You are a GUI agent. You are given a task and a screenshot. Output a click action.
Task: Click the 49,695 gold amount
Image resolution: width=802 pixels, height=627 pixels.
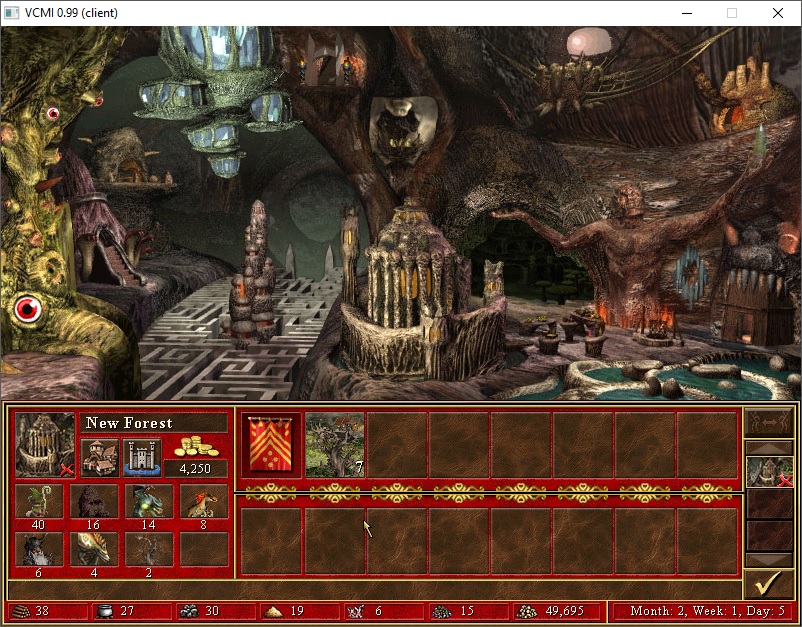point(565,611)
